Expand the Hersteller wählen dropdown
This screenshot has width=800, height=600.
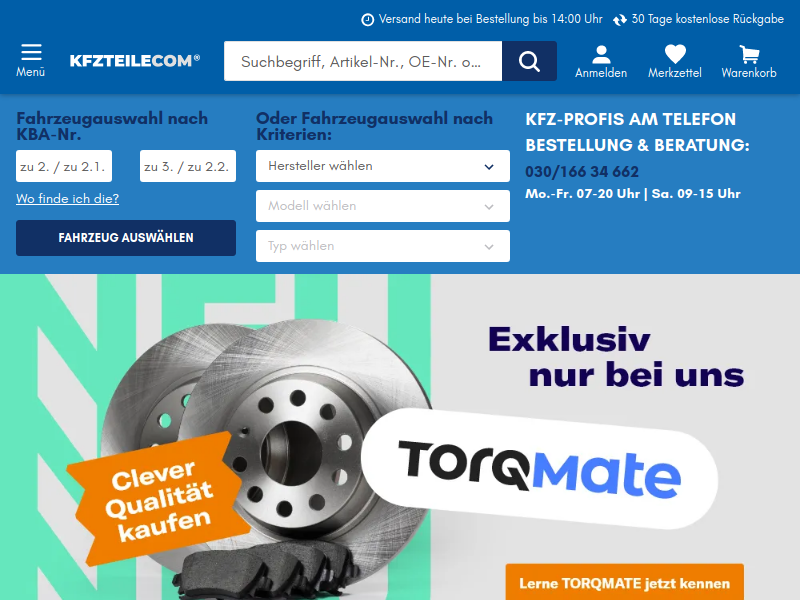click(x=383, y=166)
